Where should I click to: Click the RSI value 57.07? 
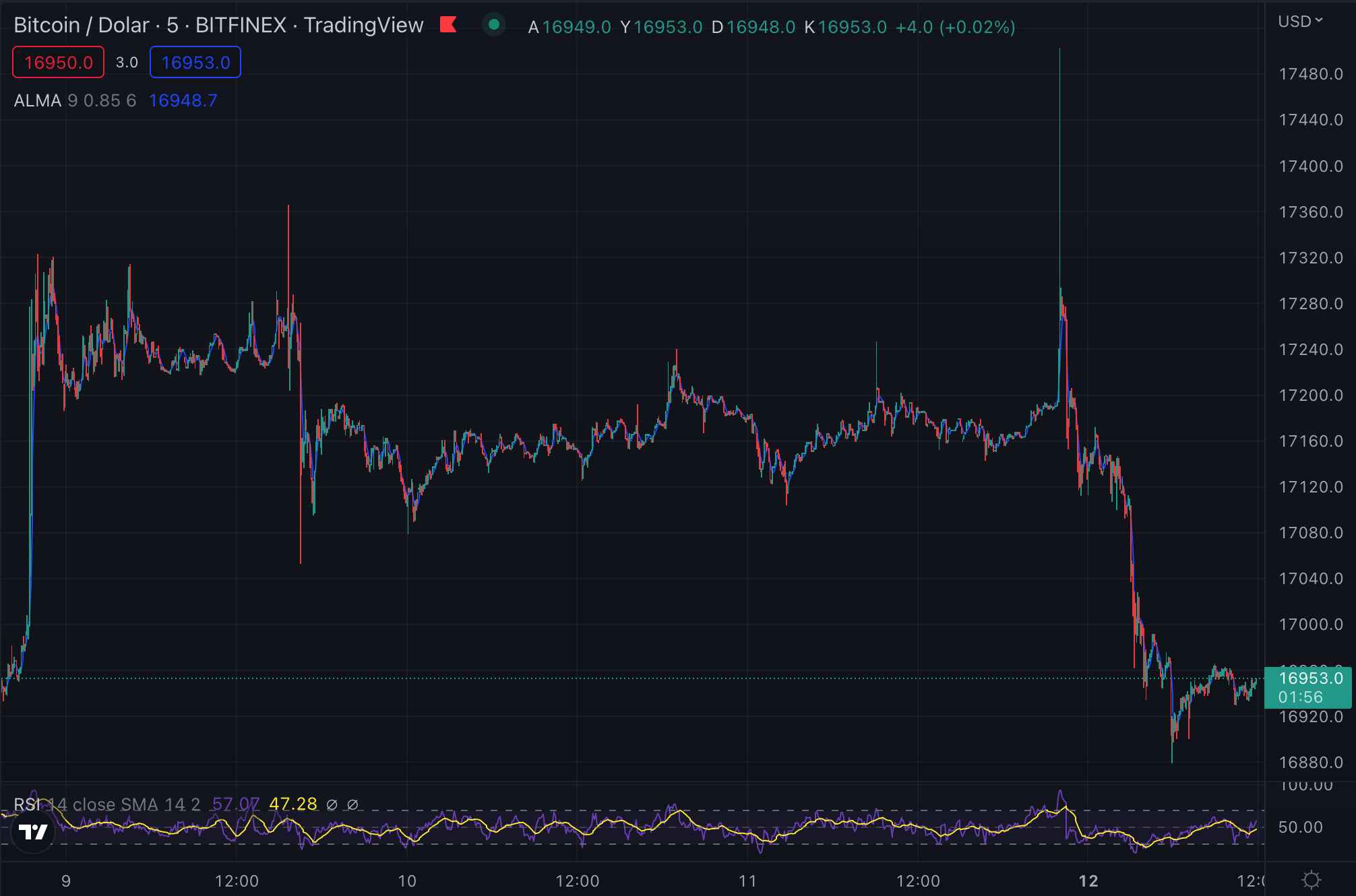[x=235, y=804]
